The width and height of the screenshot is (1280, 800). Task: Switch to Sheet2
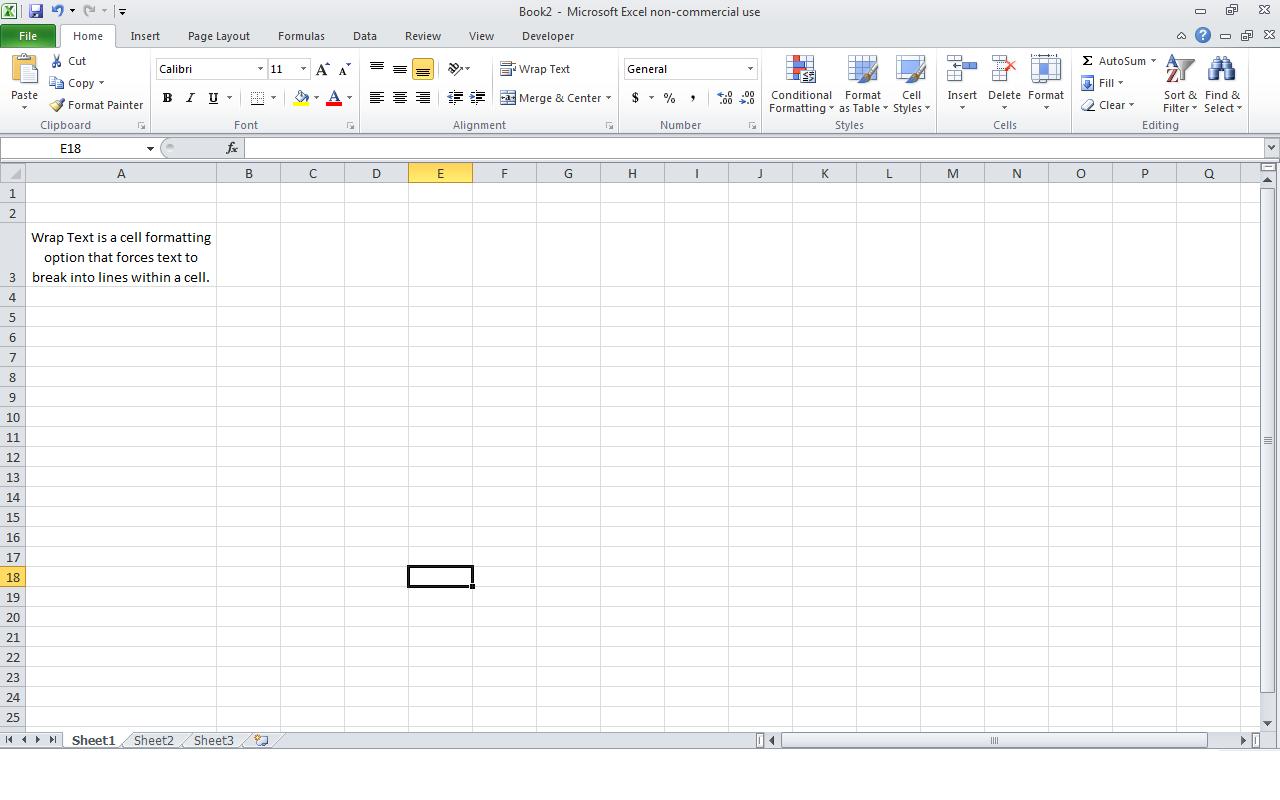[x=152, y=740]
